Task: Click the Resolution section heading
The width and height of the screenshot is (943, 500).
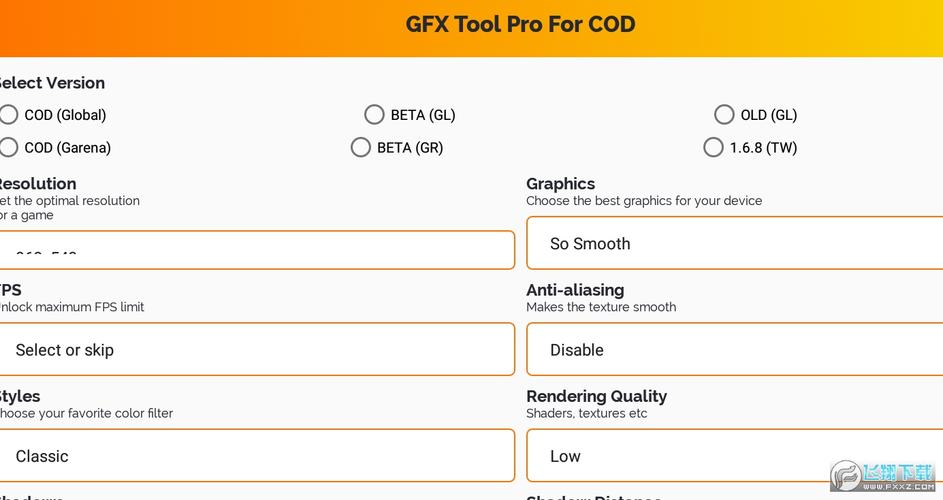Action: pos(38,184)
